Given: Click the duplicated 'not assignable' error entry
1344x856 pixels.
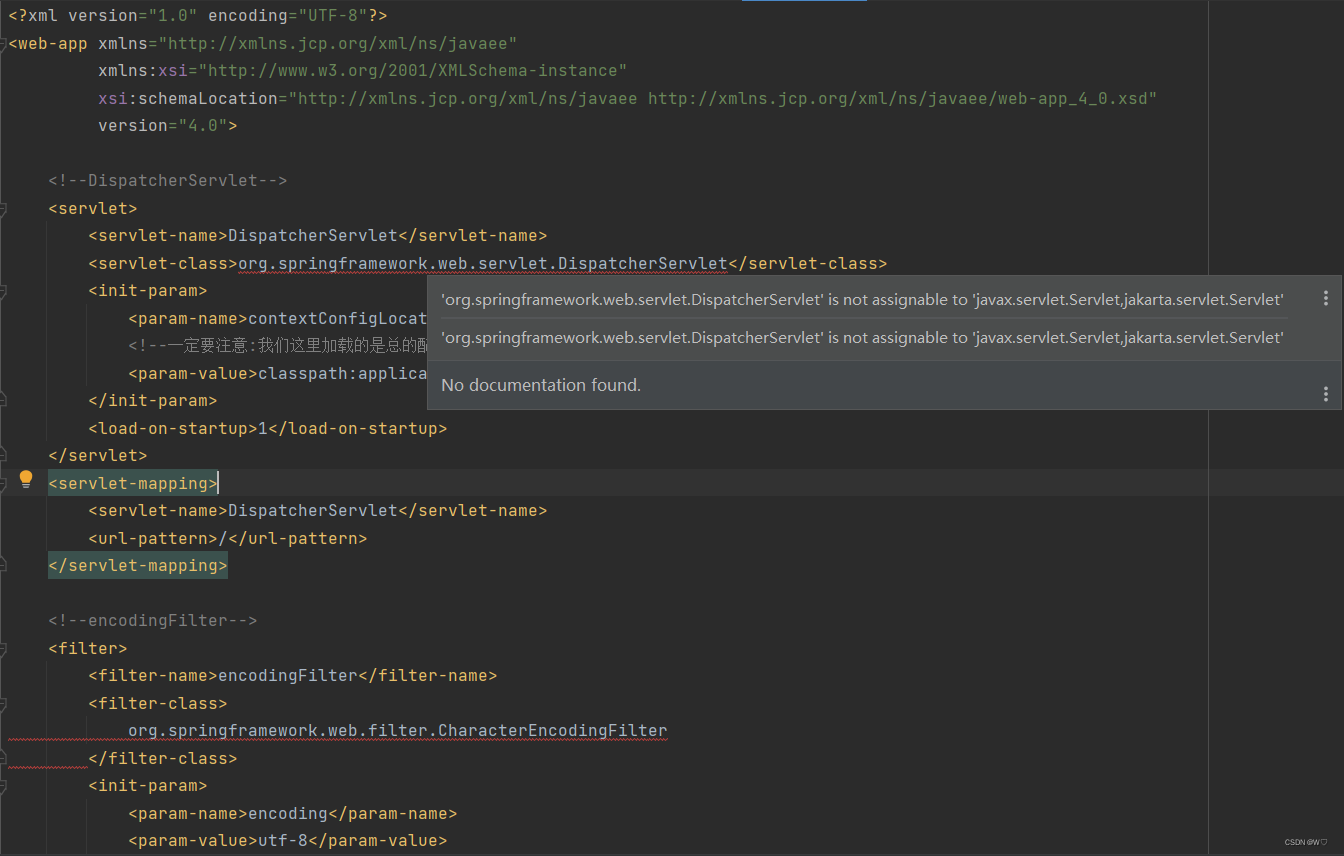Looking at the screenshot, I should 862,337.
